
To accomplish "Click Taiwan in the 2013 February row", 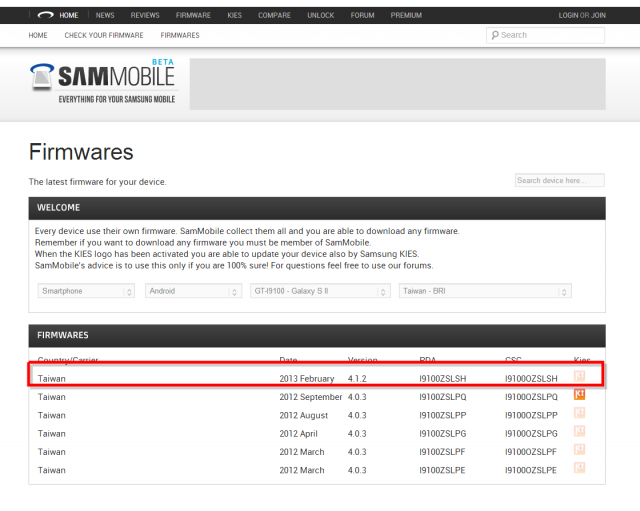I will (51, 379).
